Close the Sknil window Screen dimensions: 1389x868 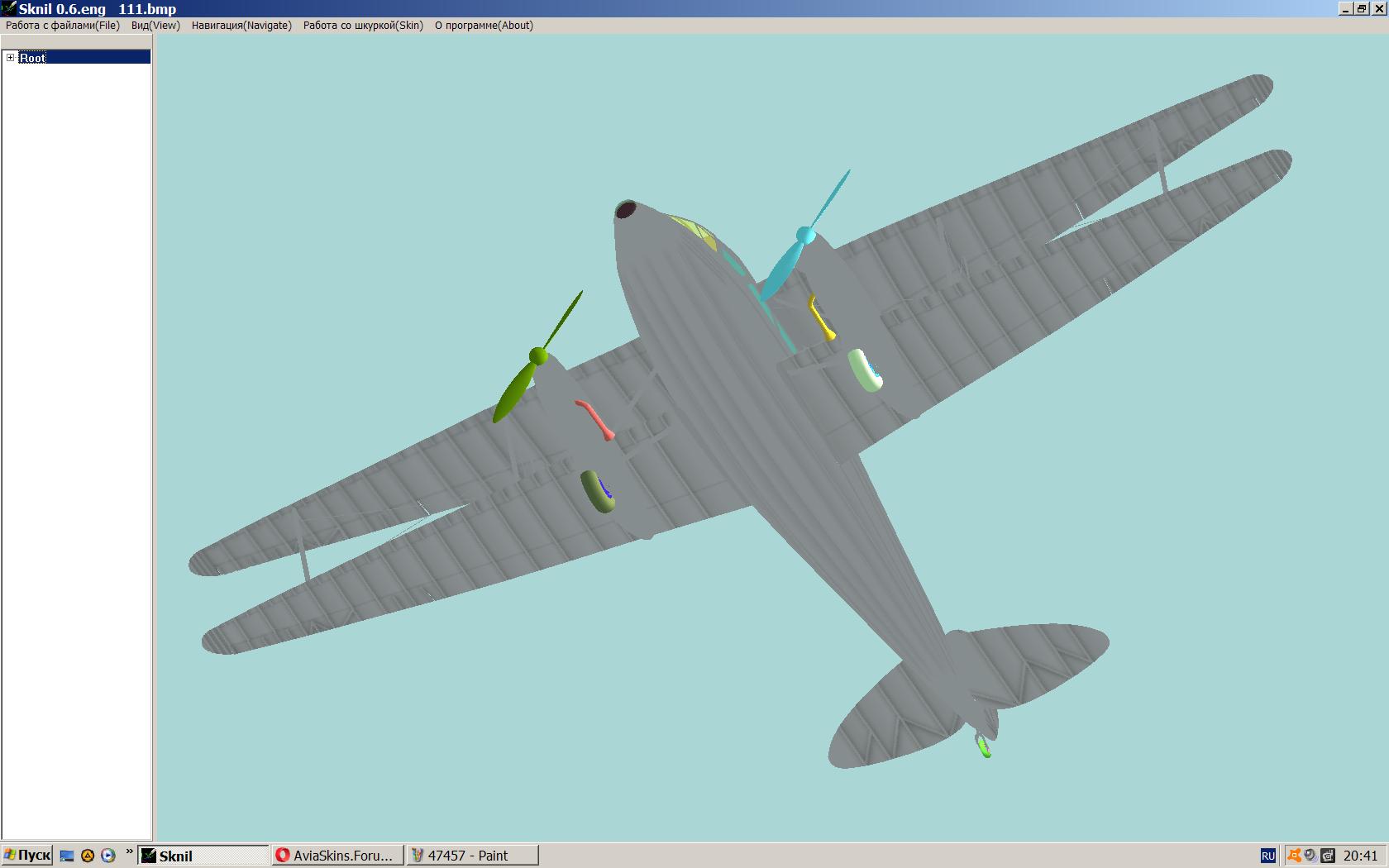pyautogui.click(x=1378, y=8)
